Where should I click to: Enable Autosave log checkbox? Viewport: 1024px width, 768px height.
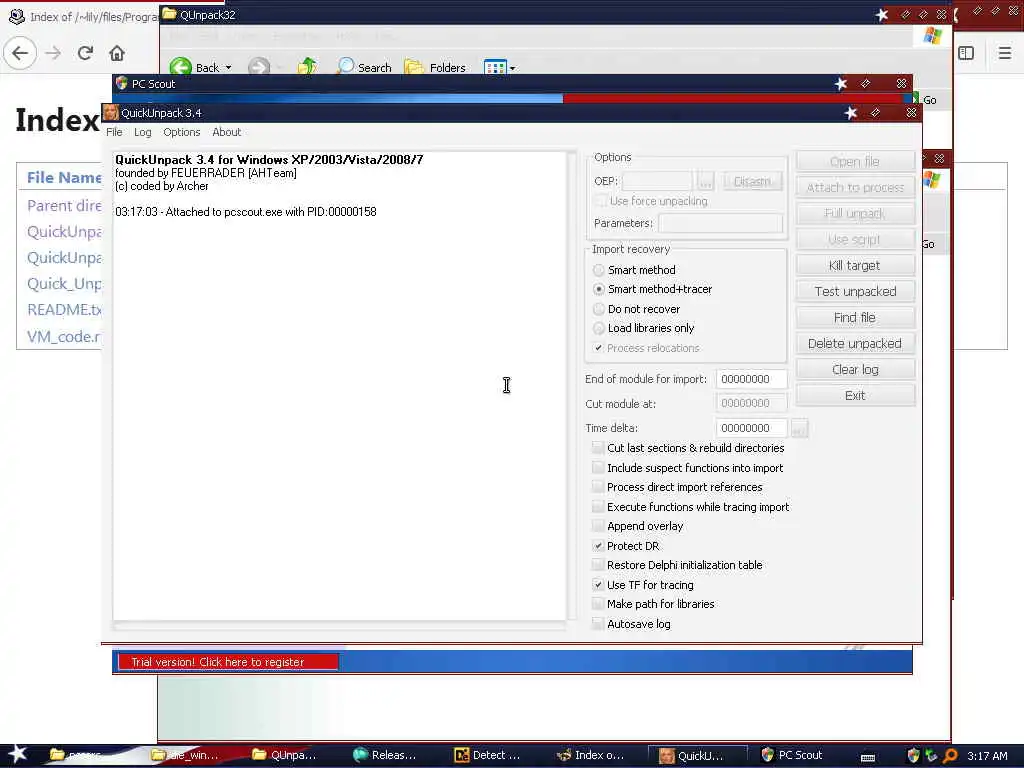click(598, 624)
